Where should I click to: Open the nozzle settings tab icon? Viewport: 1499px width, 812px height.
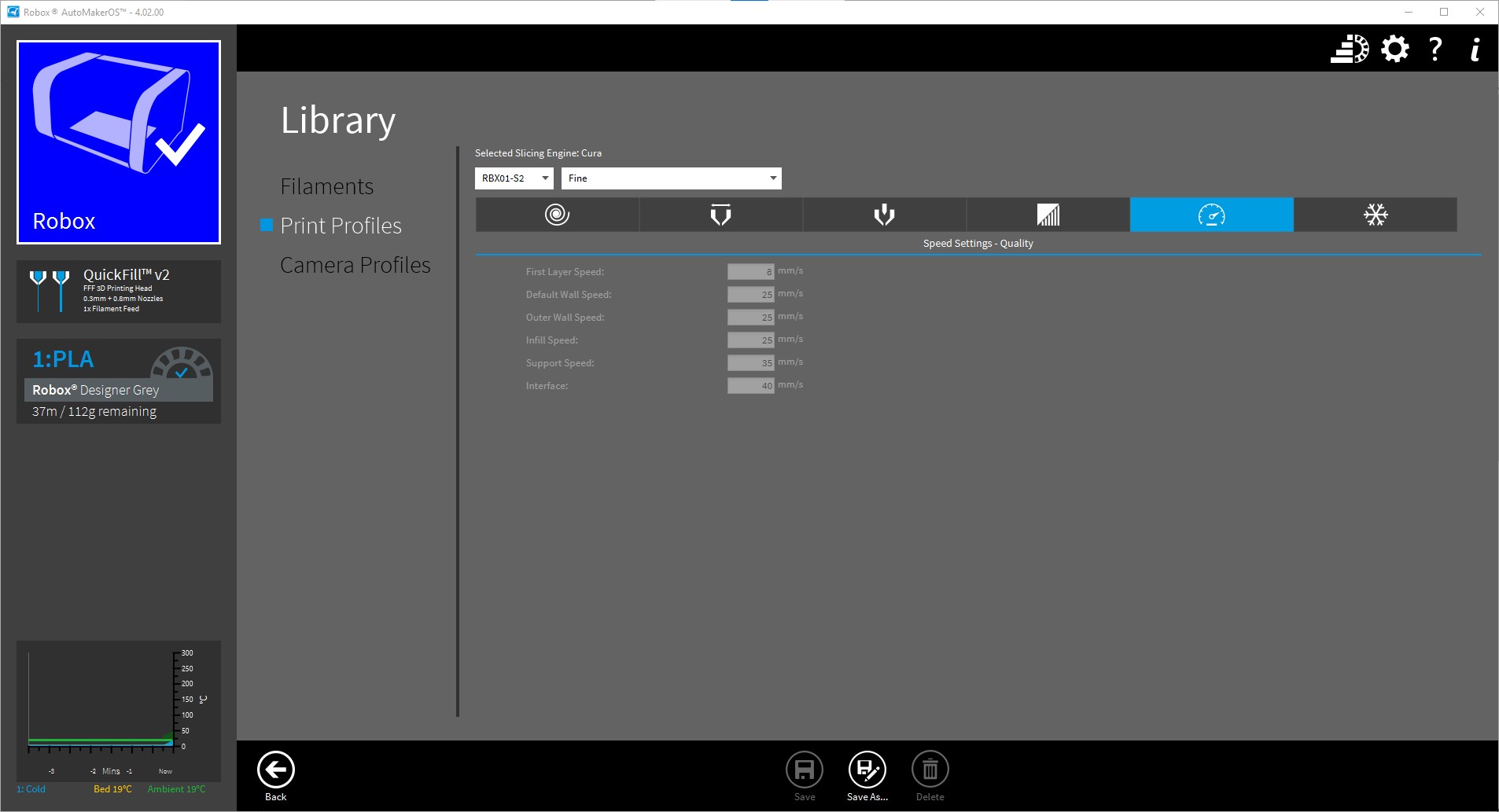(x=720, y=215)
